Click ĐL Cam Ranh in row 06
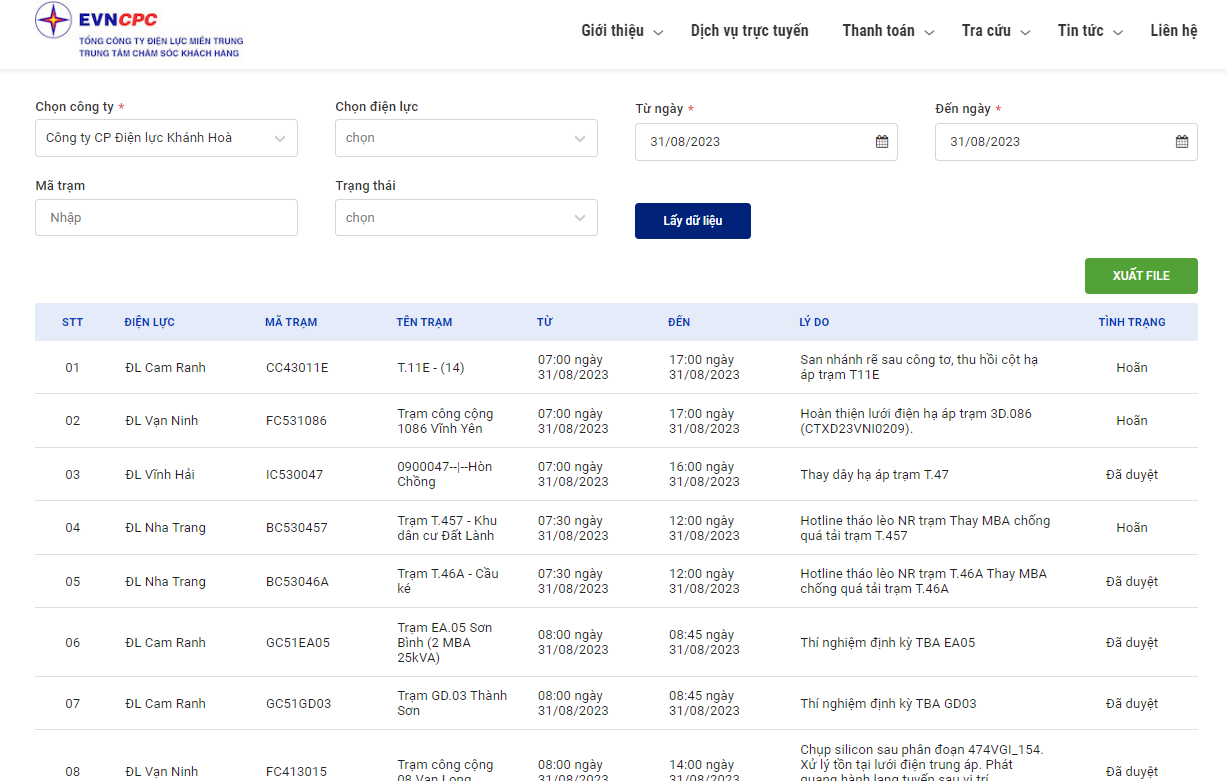 click(165, 643)
